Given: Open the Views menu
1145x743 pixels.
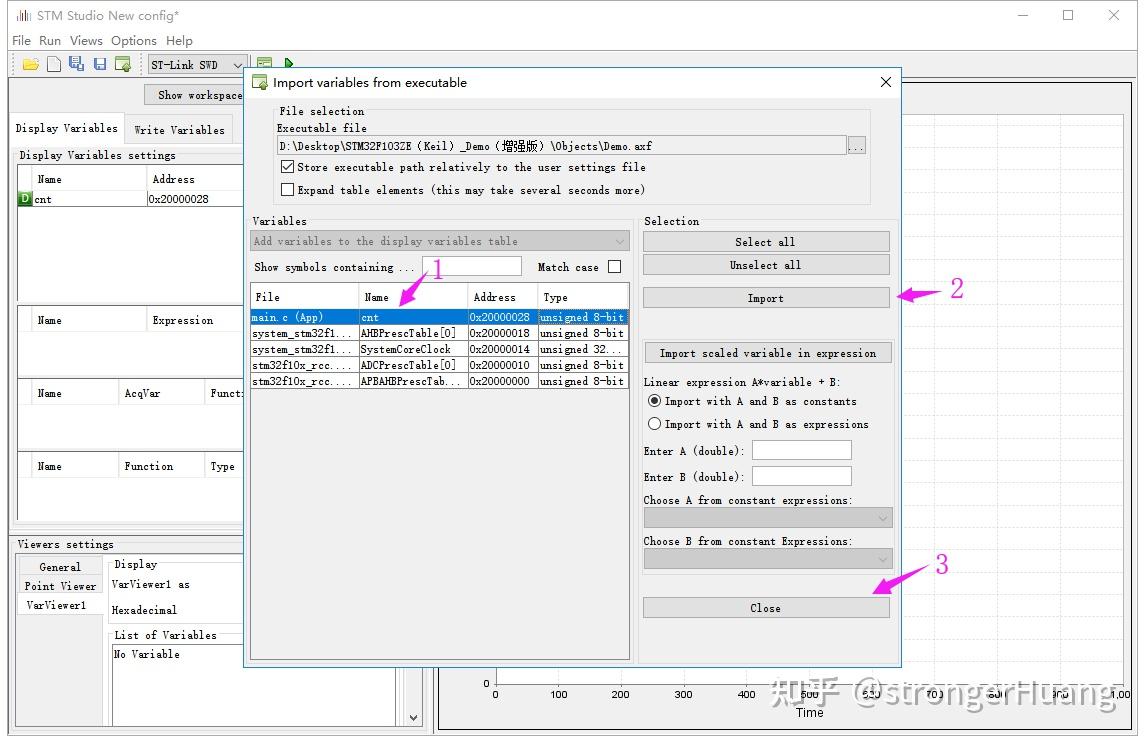Looking at the screenshot, I should click(x=86, y=40).
